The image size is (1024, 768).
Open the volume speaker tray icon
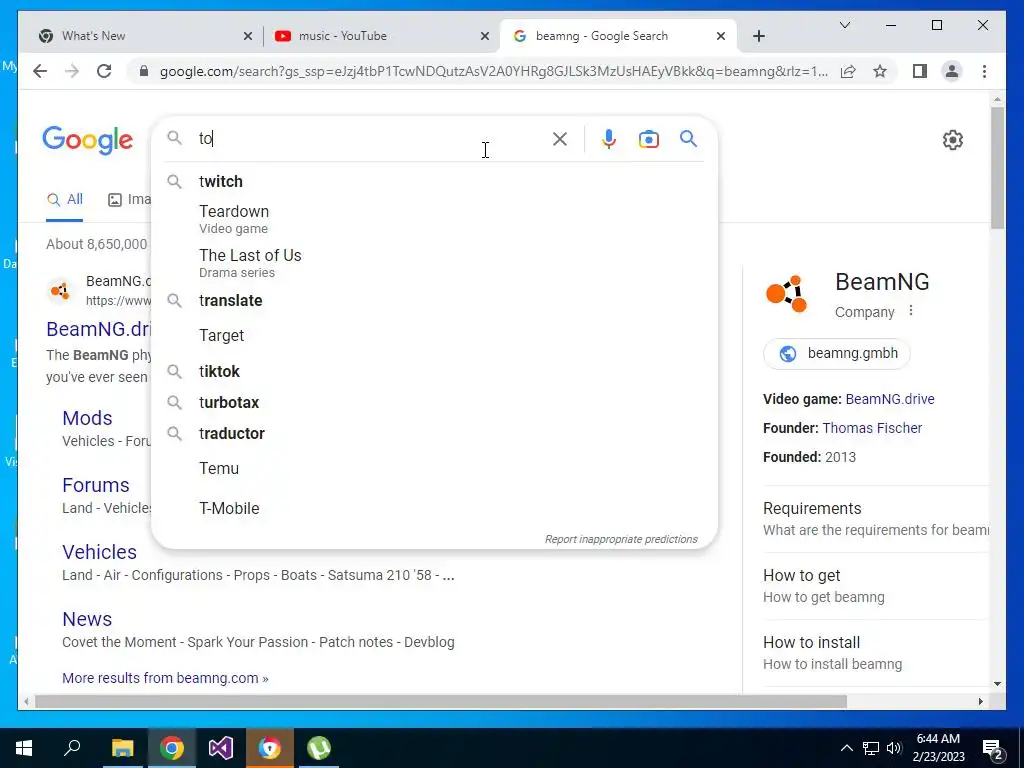coord(894,748)
